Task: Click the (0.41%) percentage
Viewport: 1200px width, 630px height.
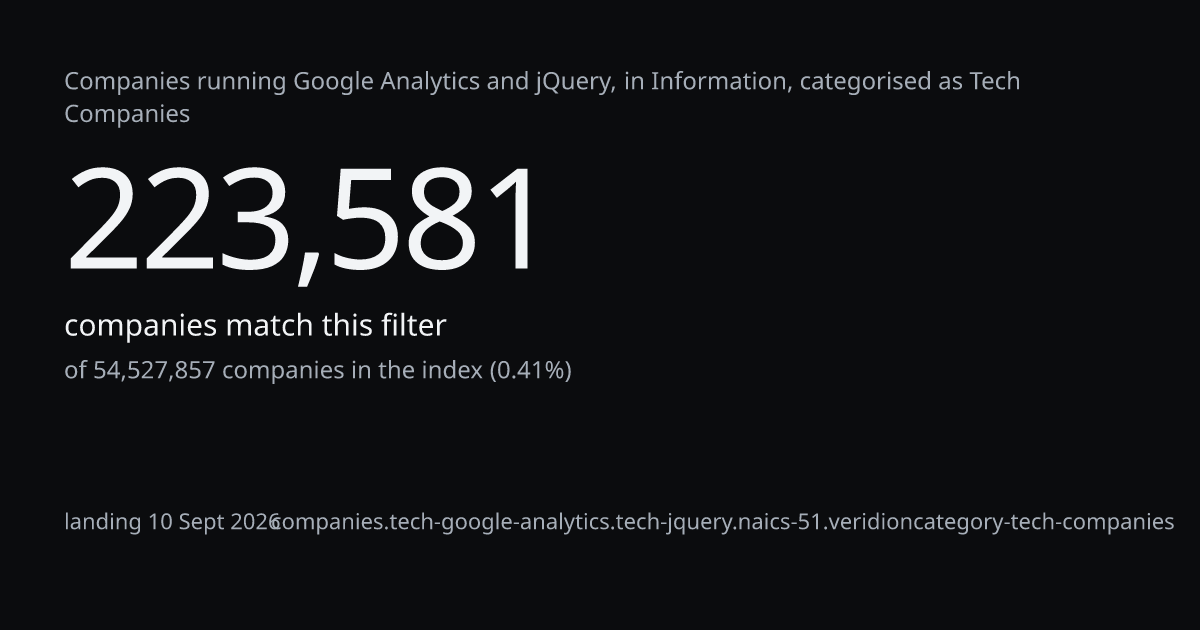Action: (x=530, y=371)
